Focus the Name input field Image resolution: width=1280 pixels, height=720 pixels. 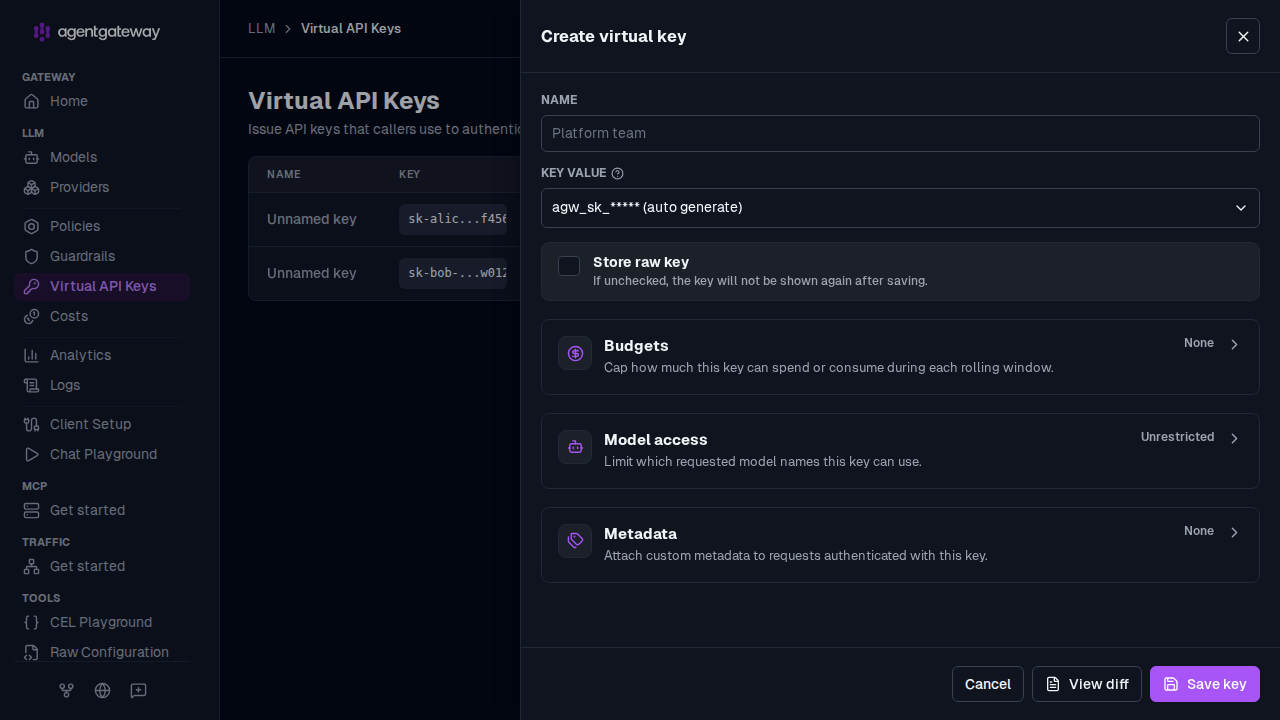[900, 133]
